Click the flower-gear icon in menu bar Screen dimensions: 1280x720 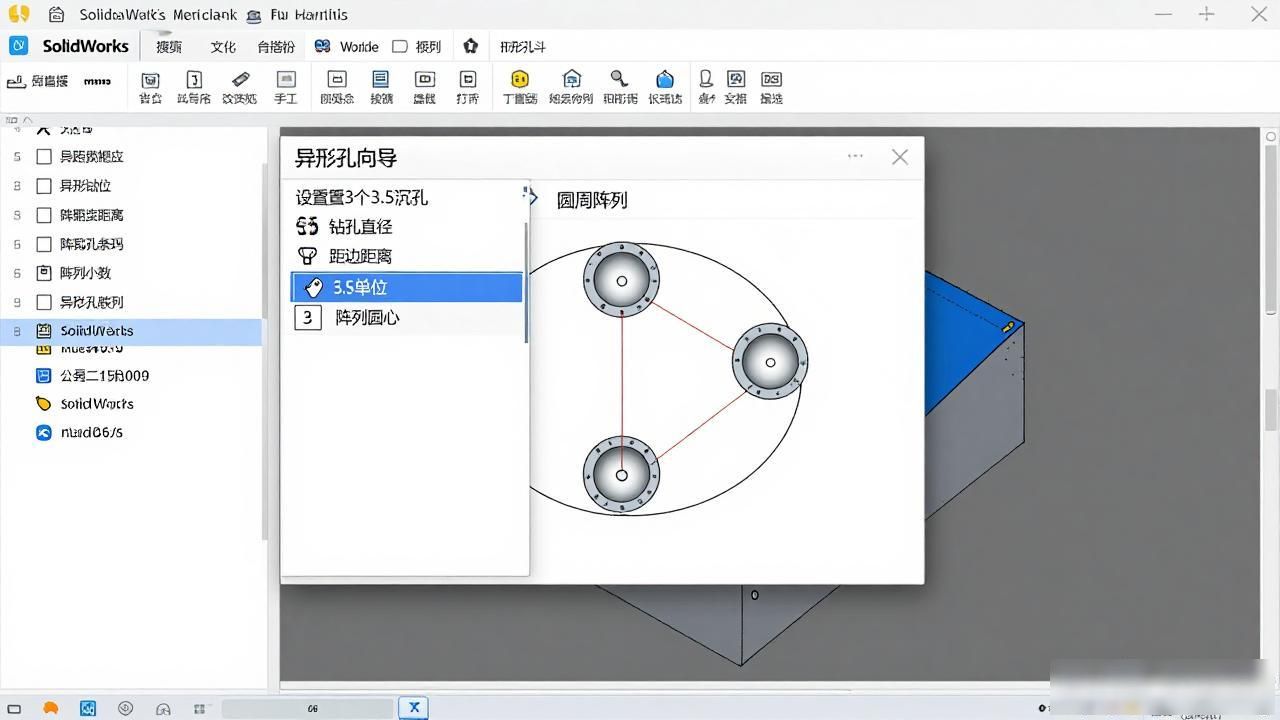click(x=471, y=46)
